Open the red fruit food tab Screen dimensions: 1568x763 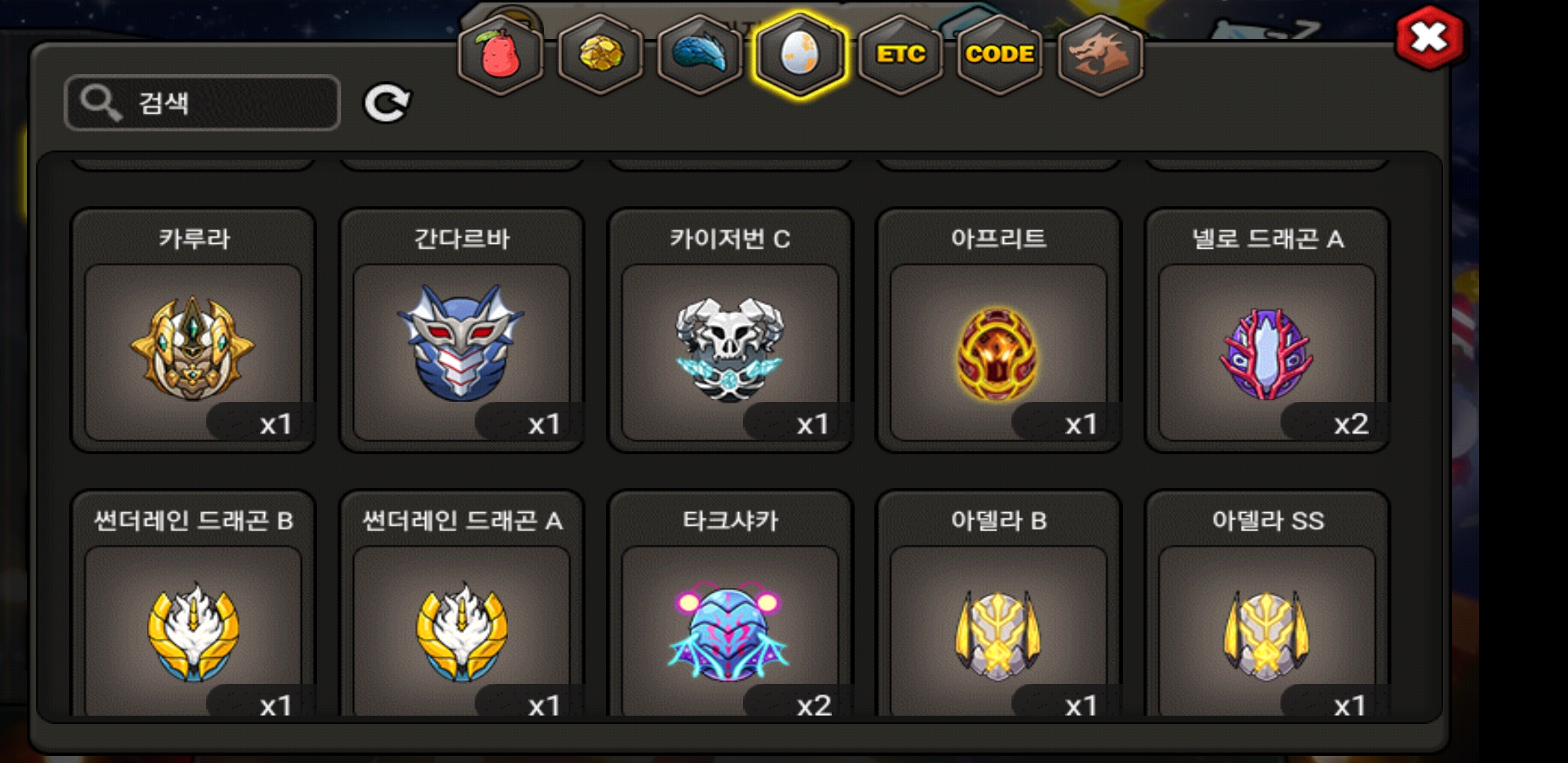500,55
